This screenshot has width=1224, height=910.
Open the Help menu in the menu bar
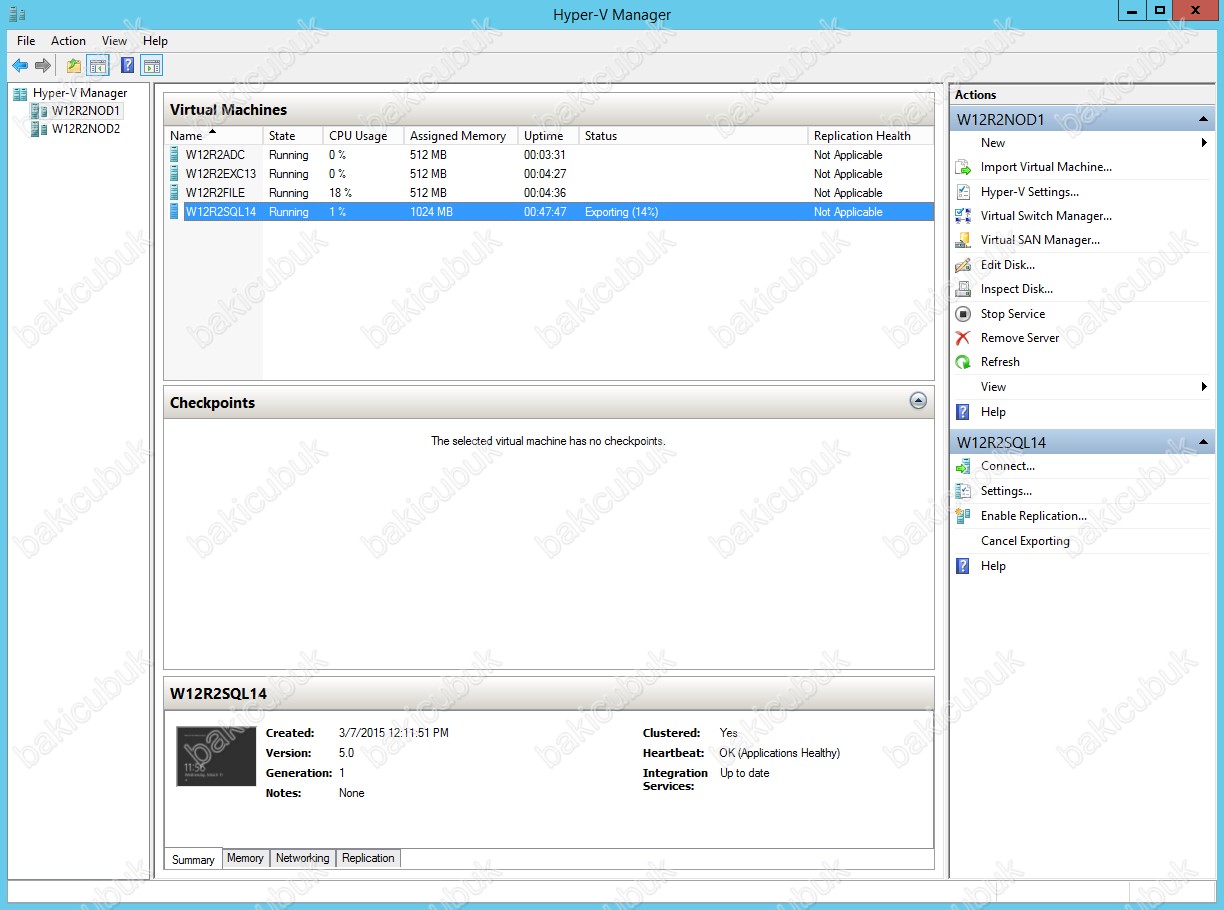coord(155,41)
